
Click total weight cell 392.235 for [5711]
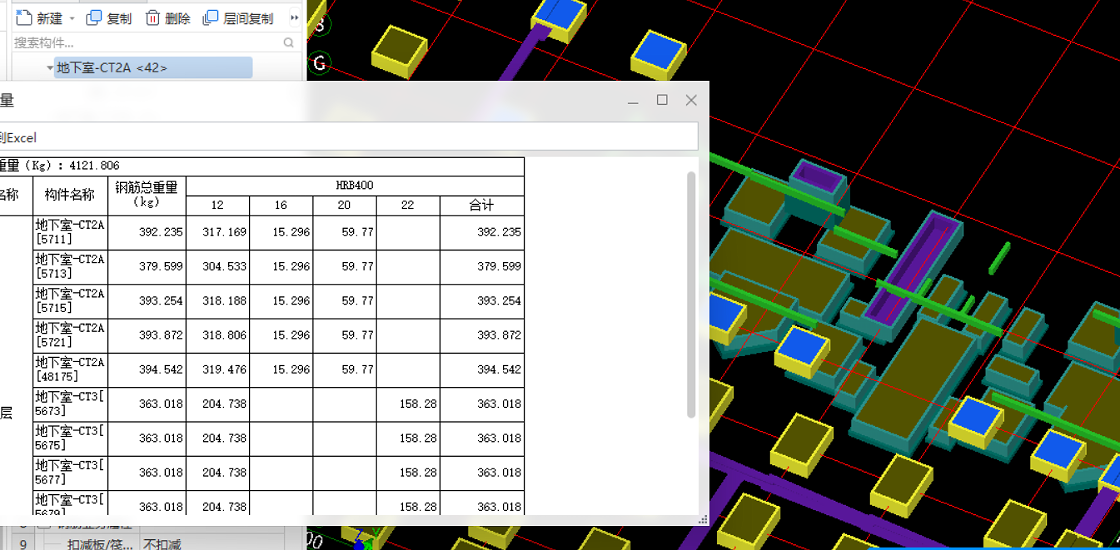coord(146,233)
